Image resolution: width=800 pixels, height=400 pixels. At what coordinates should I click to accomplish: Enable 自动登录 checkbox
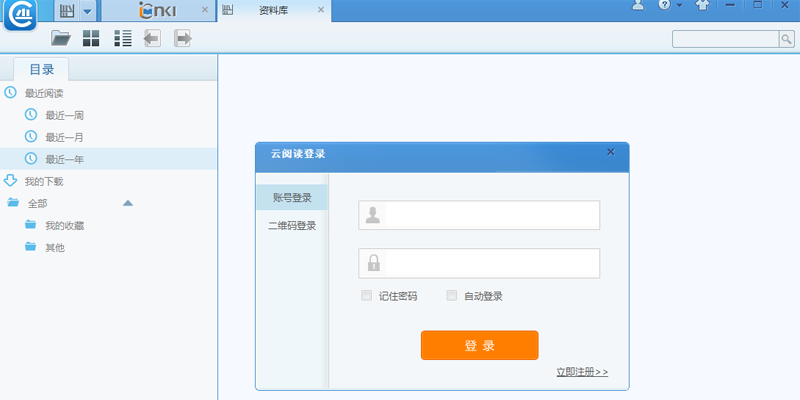(452, 295)
